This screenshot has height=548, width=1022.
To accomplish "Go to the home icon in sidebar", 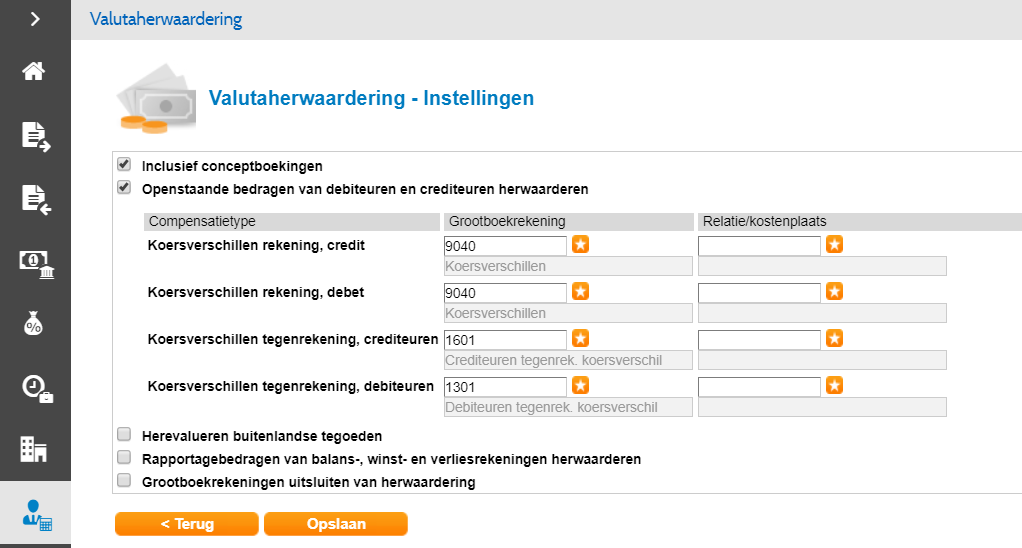I will (35, 72).
